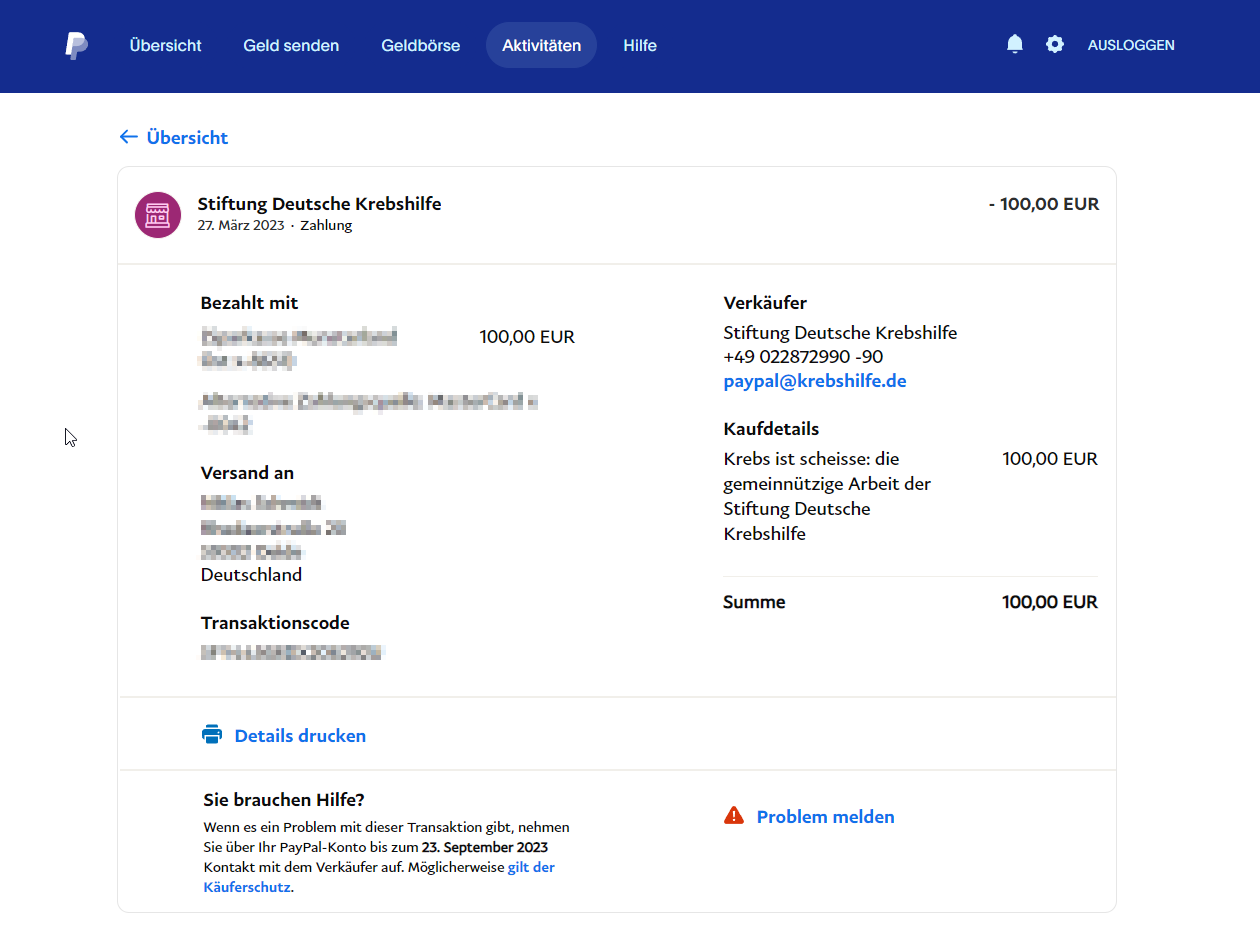
Task: Click the seller phone number +49 022872990
Action: point(789,357)
